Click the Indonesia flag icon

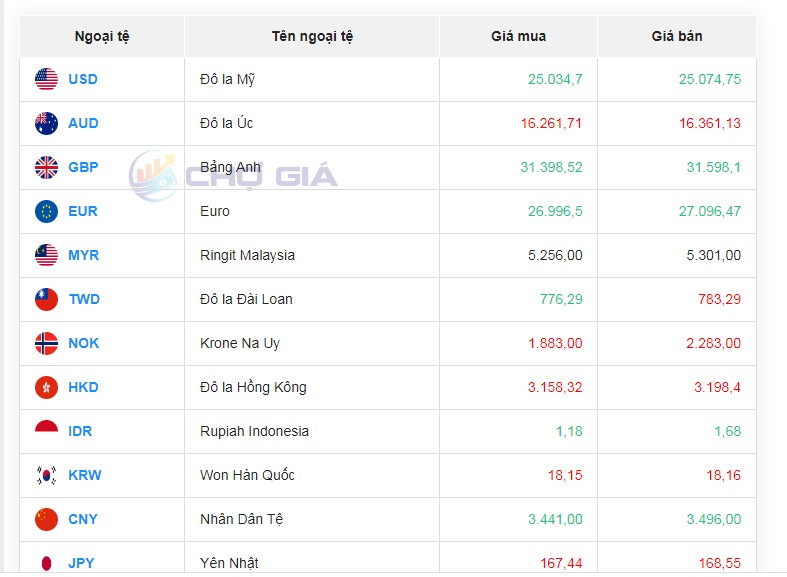pyautogui.click(x=46, y=426)
